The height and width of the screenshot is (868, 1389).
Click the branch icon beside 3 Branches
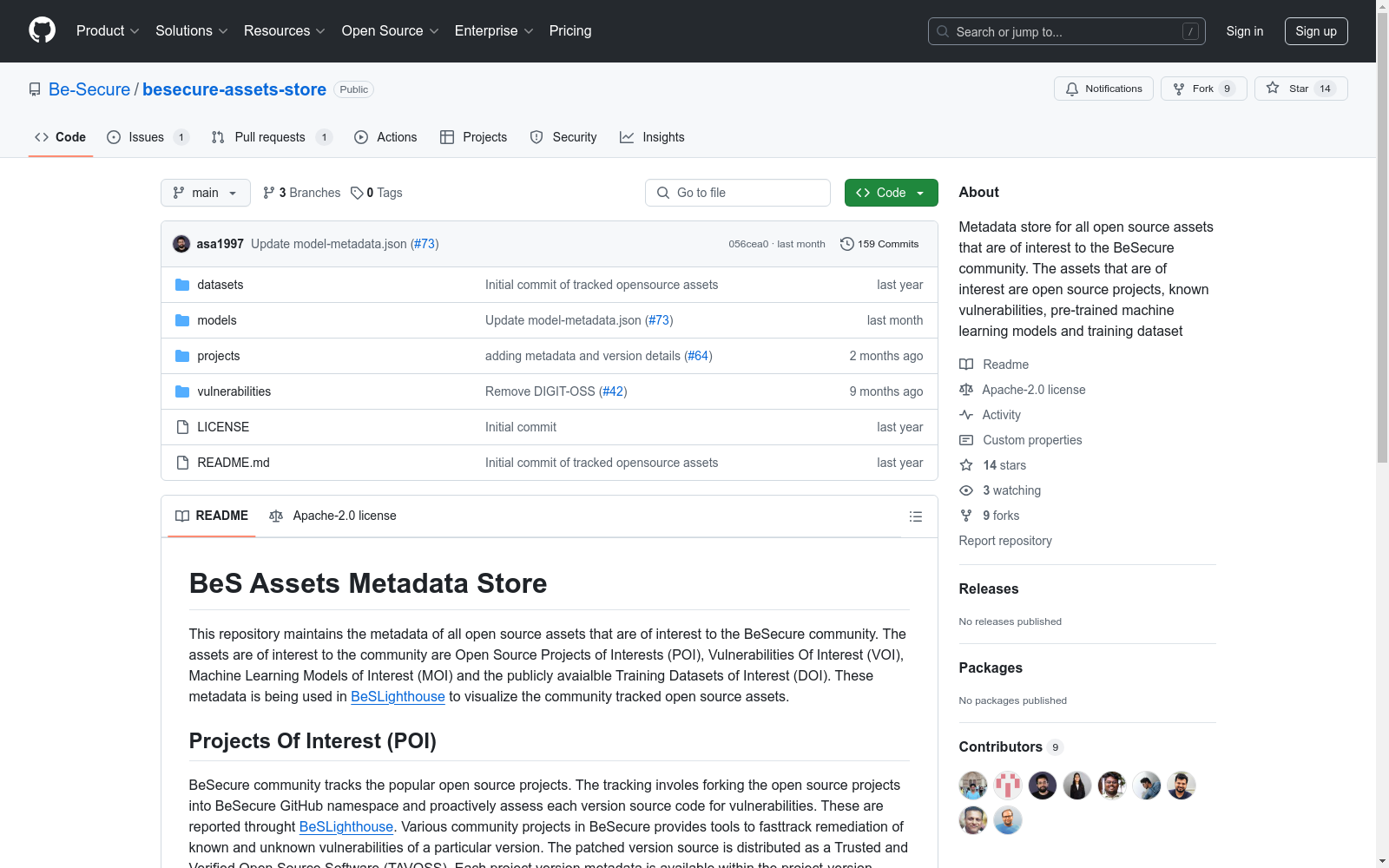tap(269, 193)
